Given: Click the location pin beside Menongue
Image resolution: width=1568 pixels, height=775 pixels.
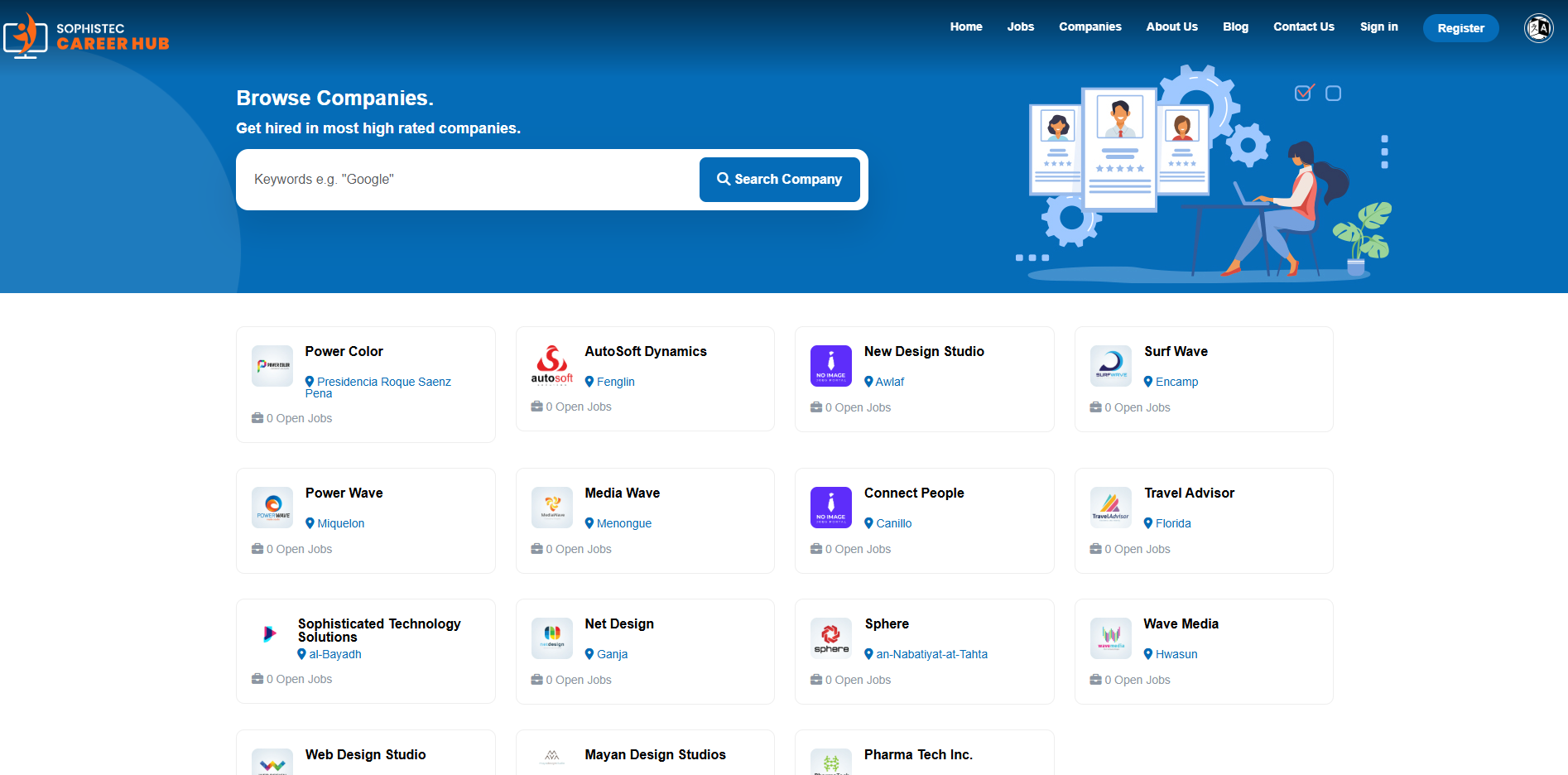Looking at the screenshot, I should [589, 523].
